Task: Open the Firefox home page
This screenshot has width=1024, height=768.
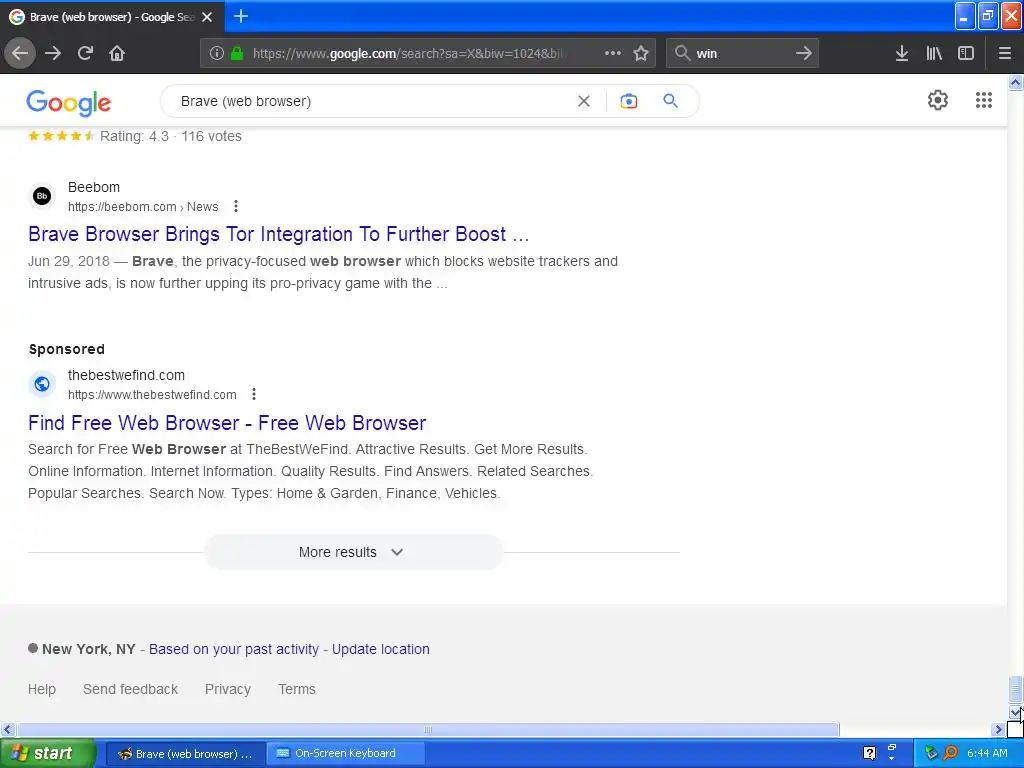Action: pyautogui.click(x=117, y=54)
